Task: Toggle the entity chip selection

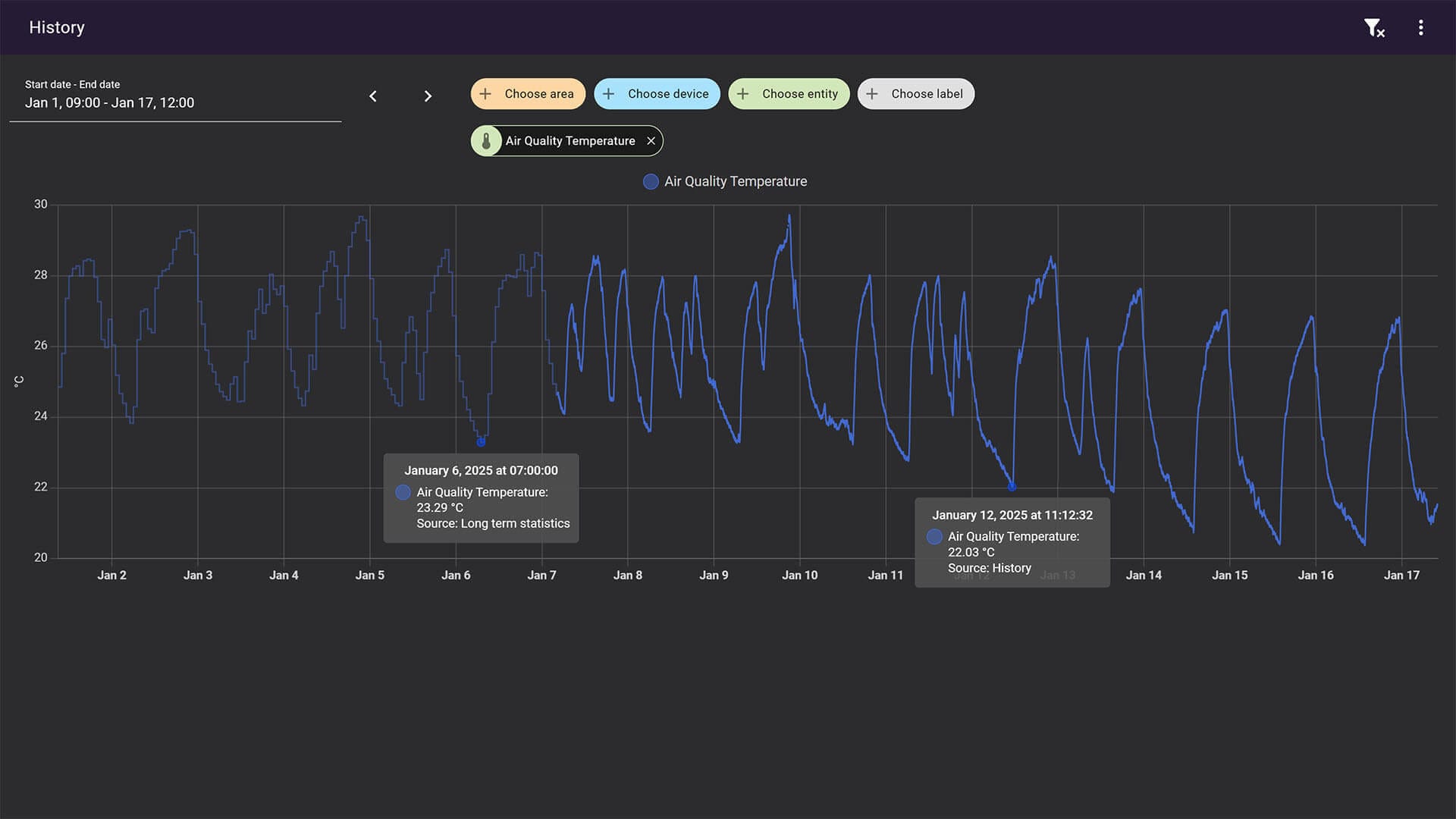Action: click(x=570, y=140)
